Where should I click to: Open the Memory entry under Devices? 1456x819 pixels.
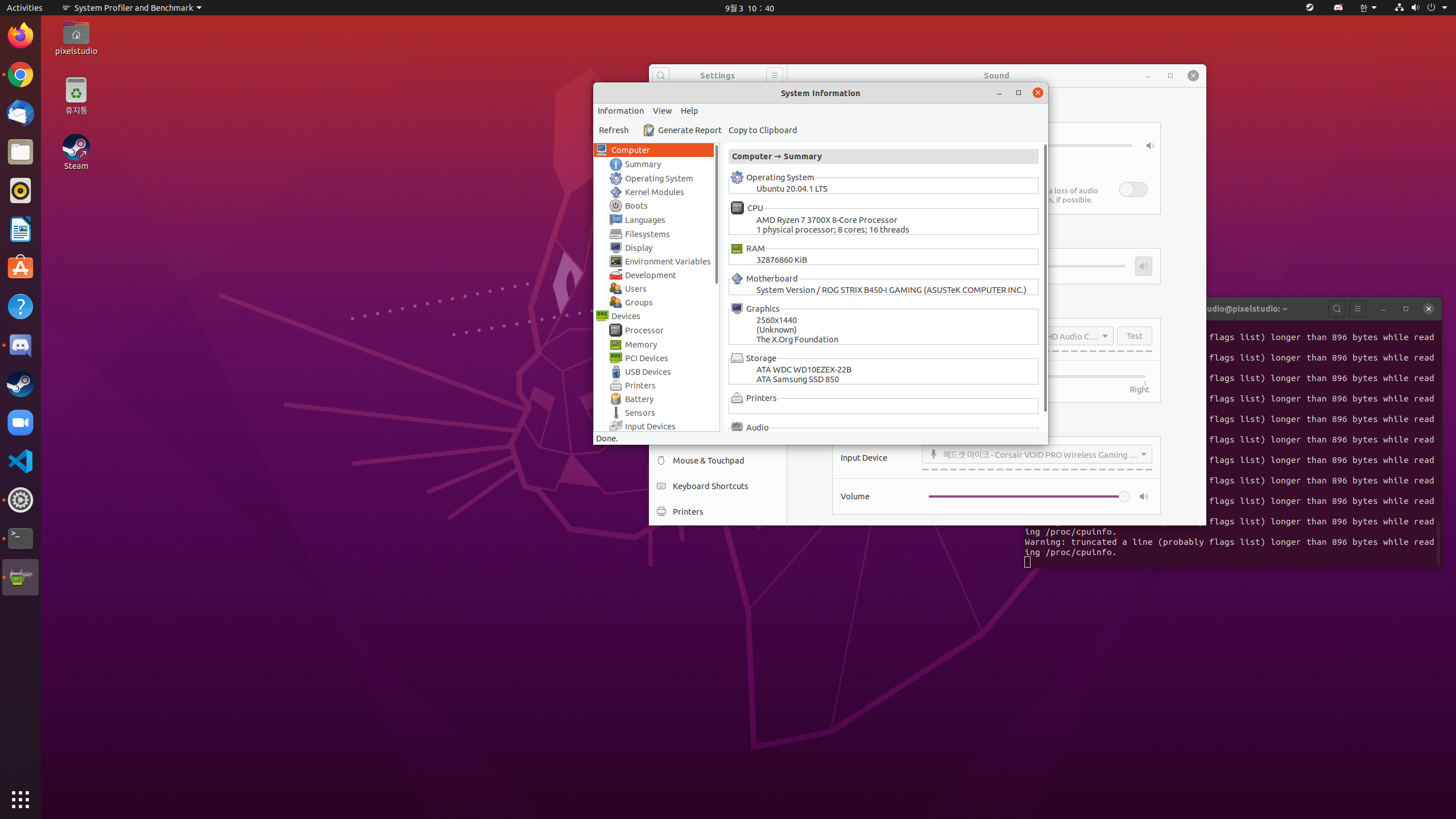point(640,345)
